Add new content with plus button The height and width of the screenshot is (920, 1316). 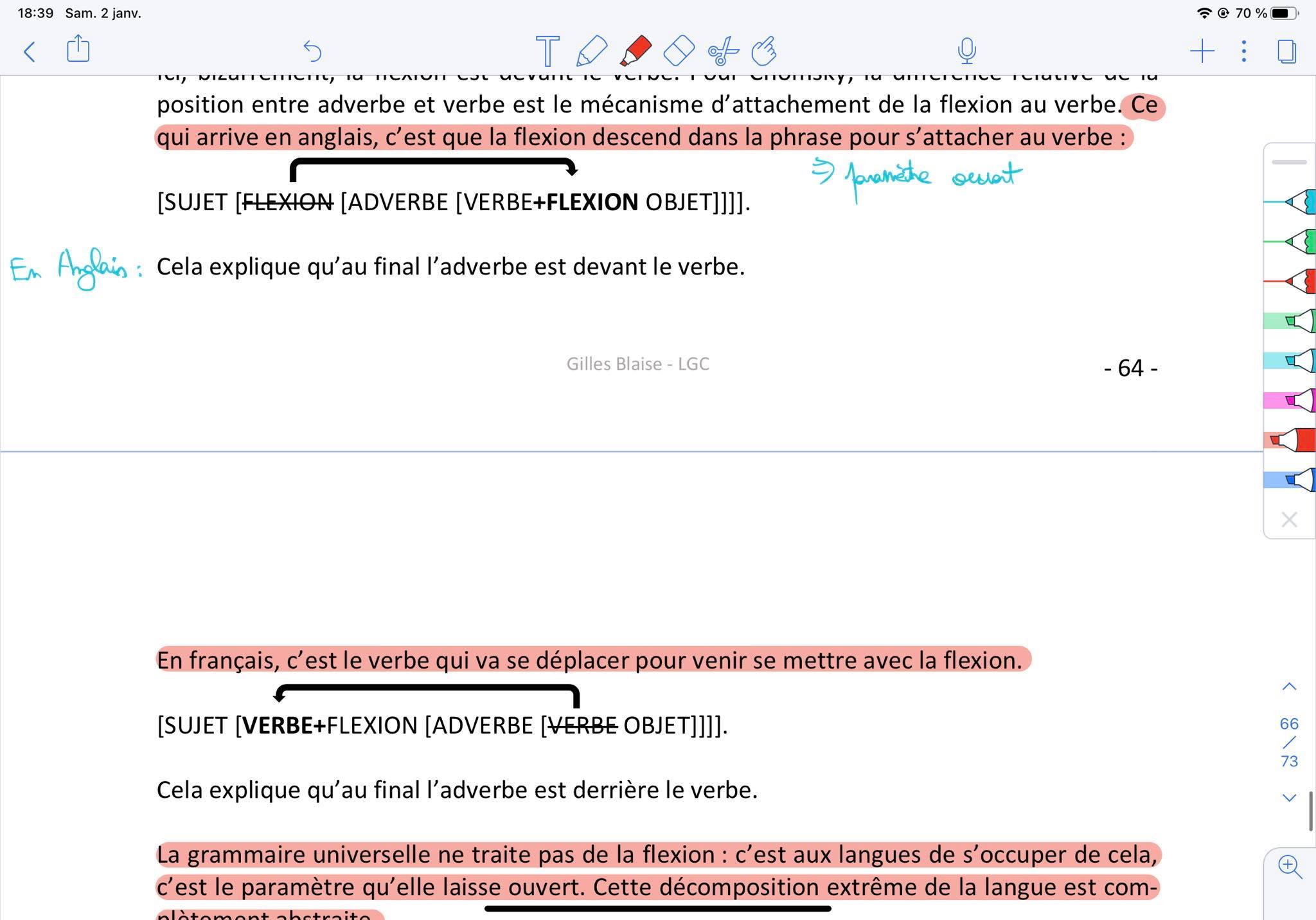coord(1202,51)
